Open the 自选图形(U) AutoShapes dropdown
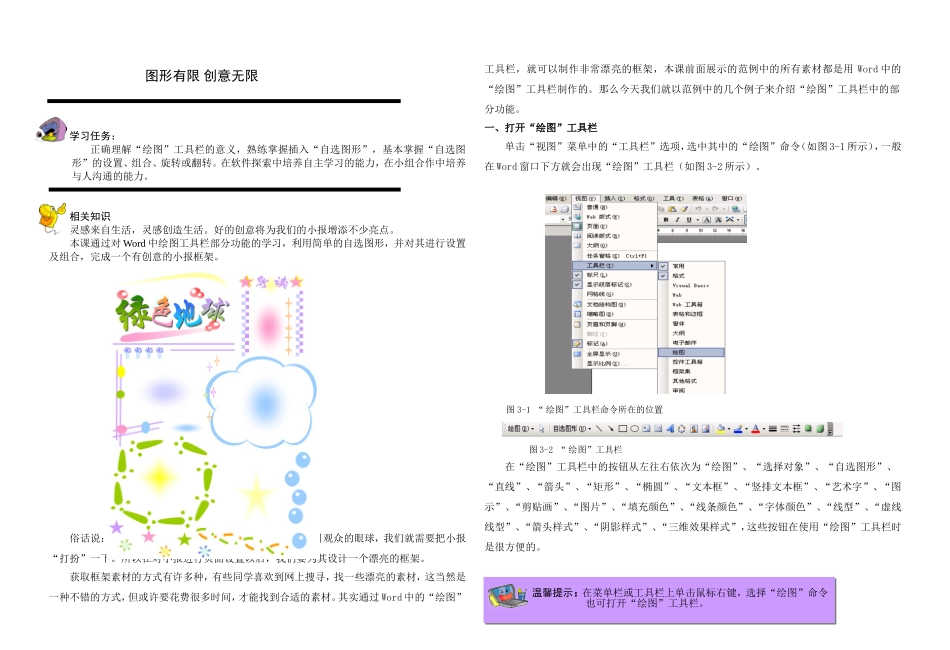This screenshot has width=950, height=650. point(572,429)
